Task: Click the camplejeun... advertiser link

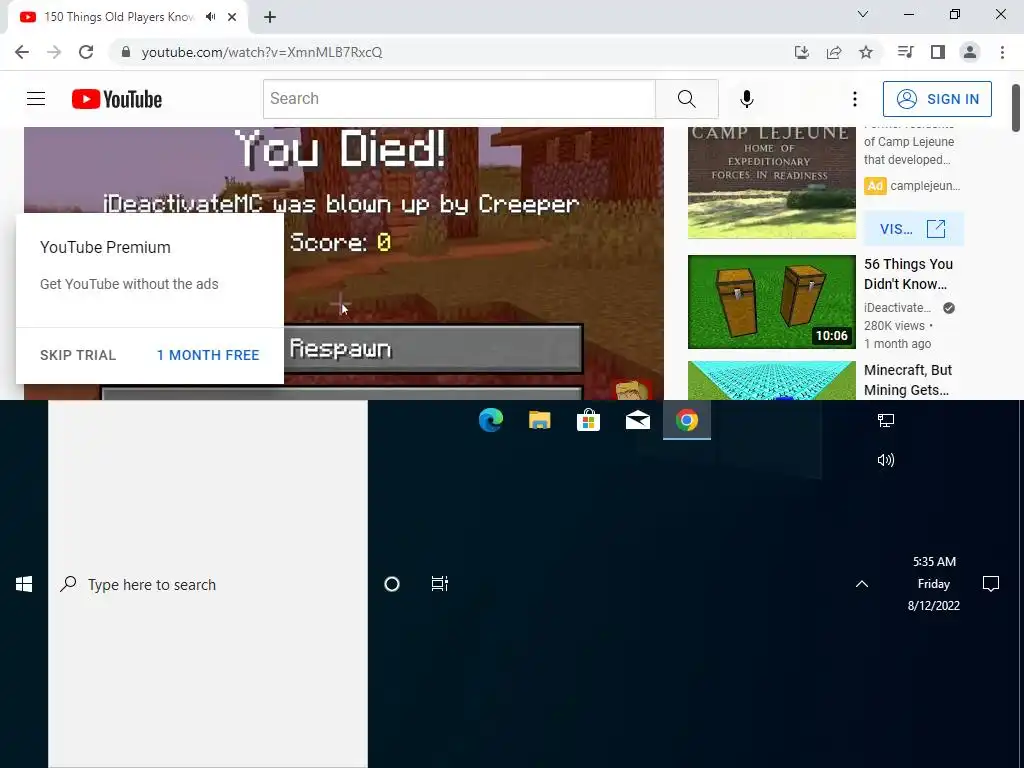Action: pos(925,185)
